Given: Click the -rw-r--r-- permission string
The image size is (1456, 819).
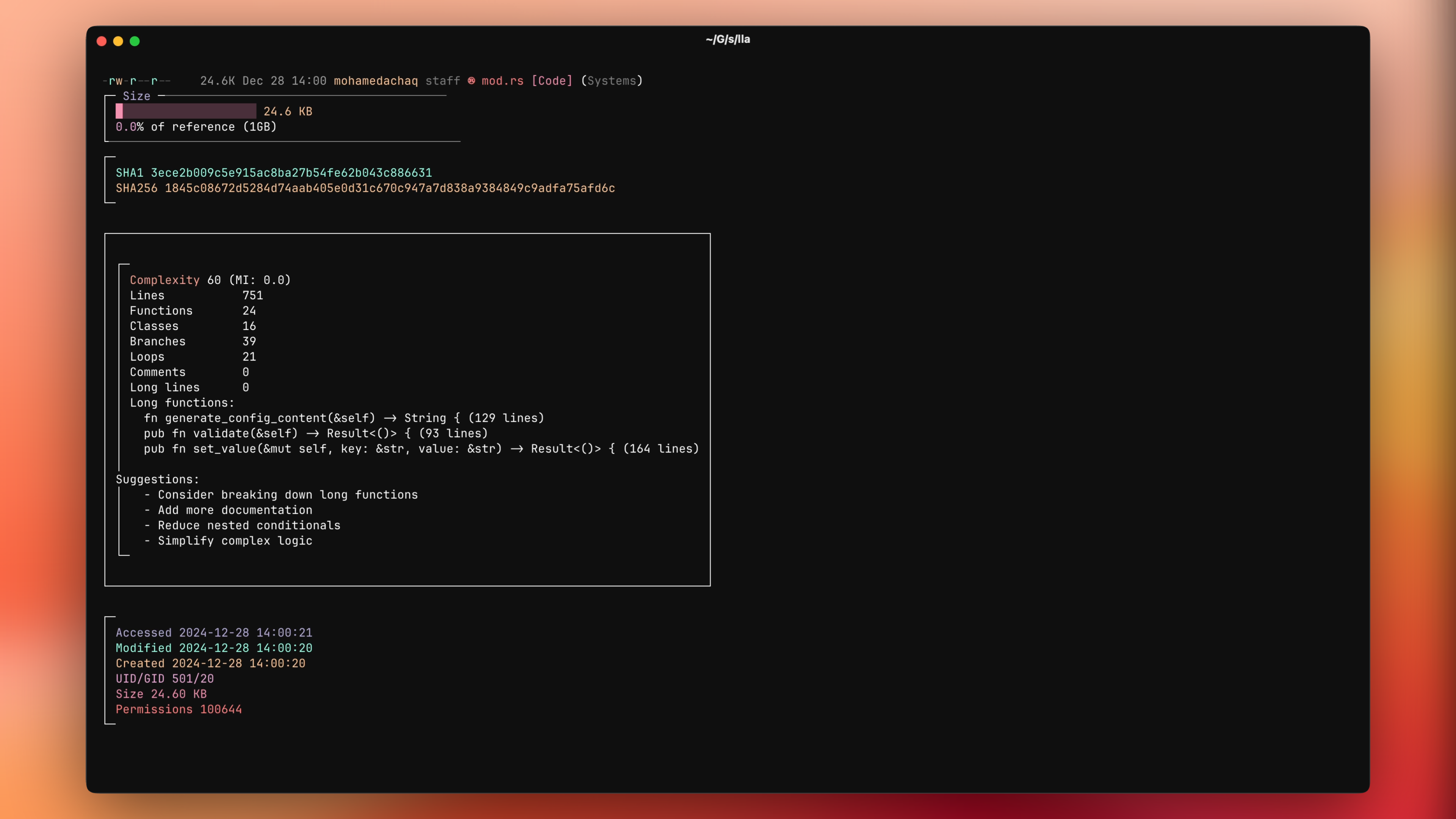Looking at the screenshot, I should point(137,81).
